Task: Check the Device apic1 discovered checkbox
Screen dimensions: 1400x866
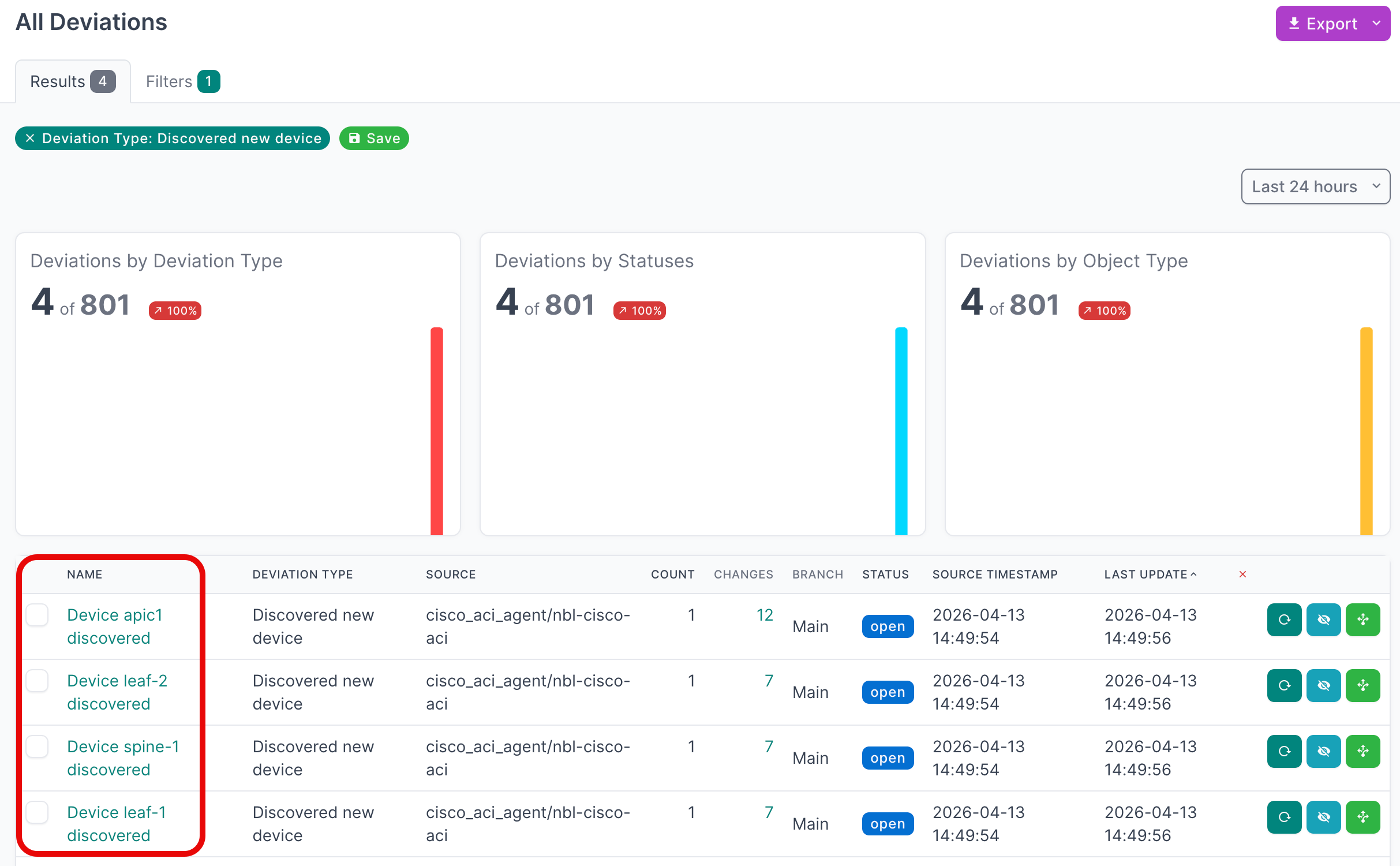Action: coord(37,615)
